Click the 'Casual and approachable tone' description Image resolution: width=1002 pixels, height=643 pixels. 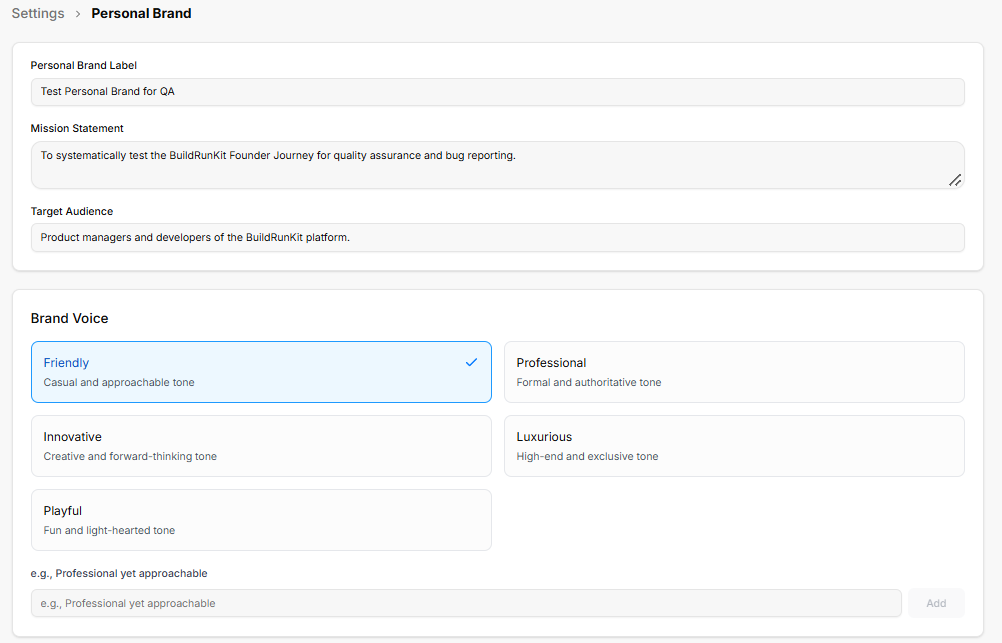pyautogui.click(x=119, y=382)
